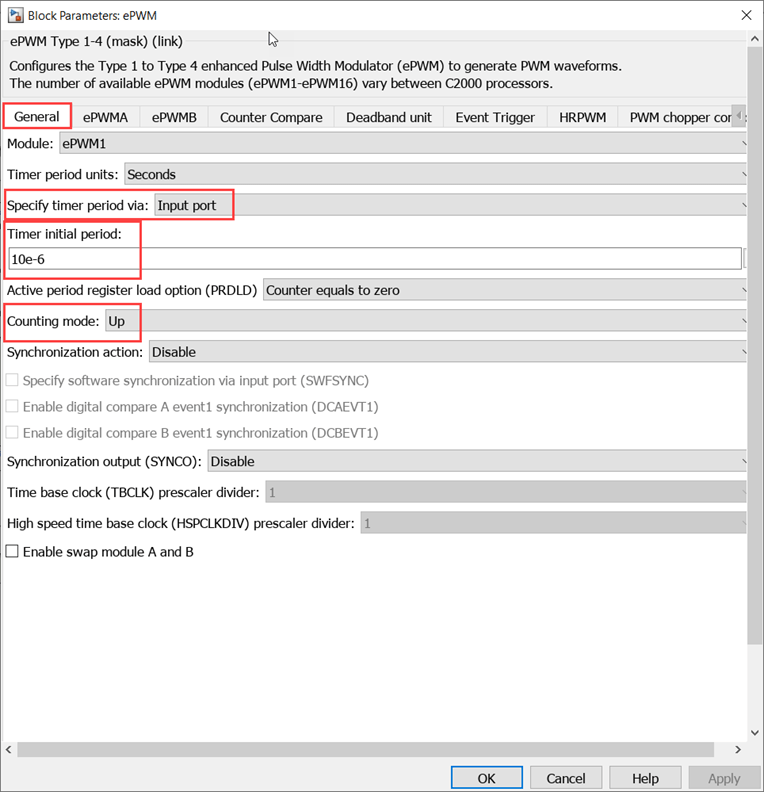
Task: Close the Block Parameters dialog
Action: pos(745,15)
